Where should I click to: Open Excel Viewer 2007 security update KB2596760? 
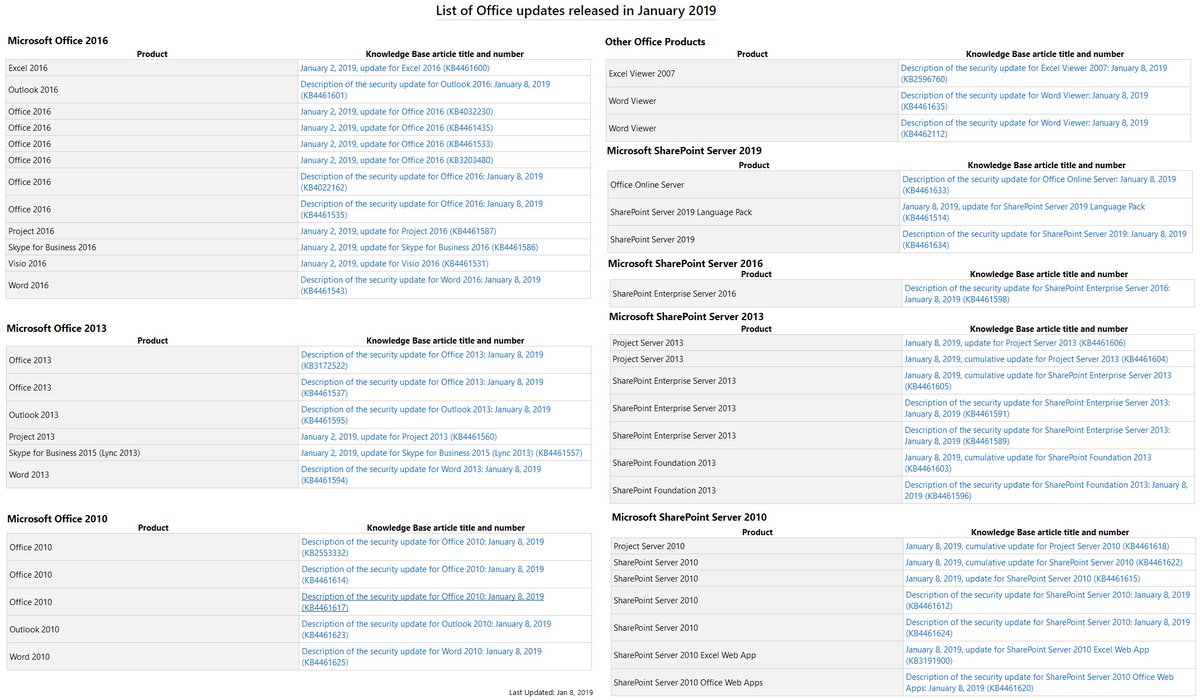[1034, 73]
